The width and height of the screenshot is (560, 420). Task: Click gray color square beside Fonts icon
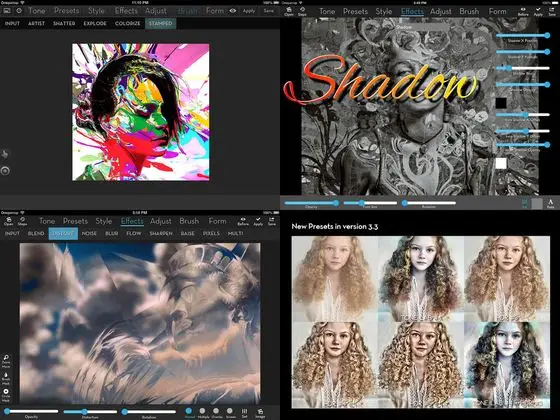[x=537, y=204]
